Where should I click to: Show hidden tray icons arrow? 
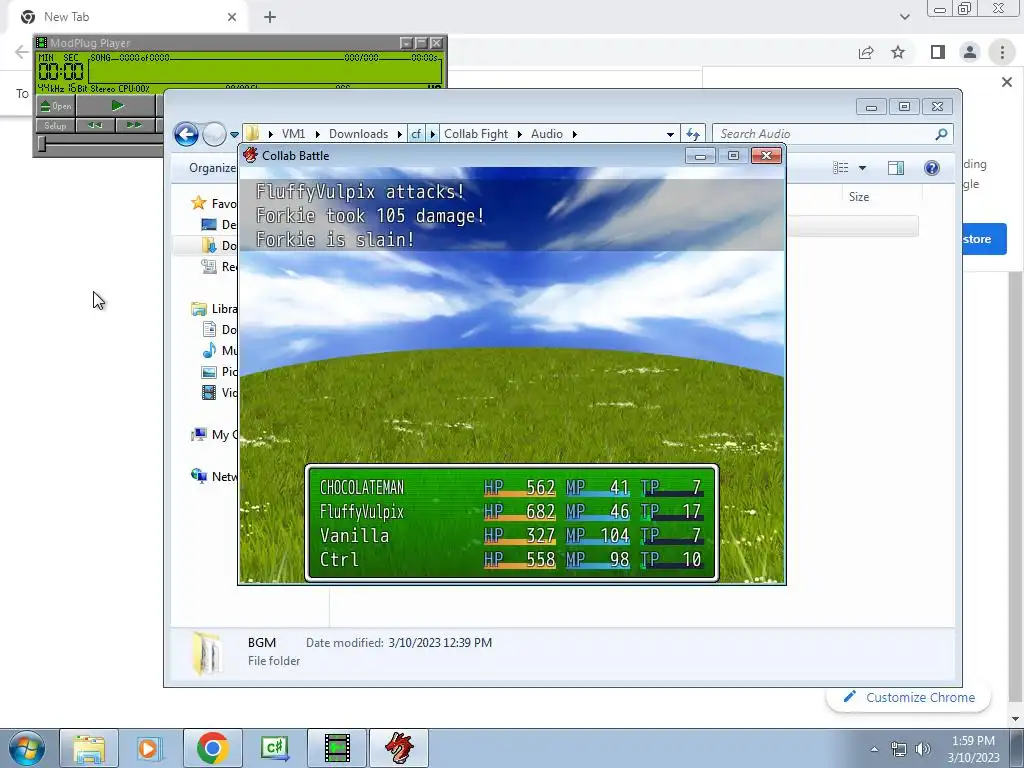click(x=874, y=749)
